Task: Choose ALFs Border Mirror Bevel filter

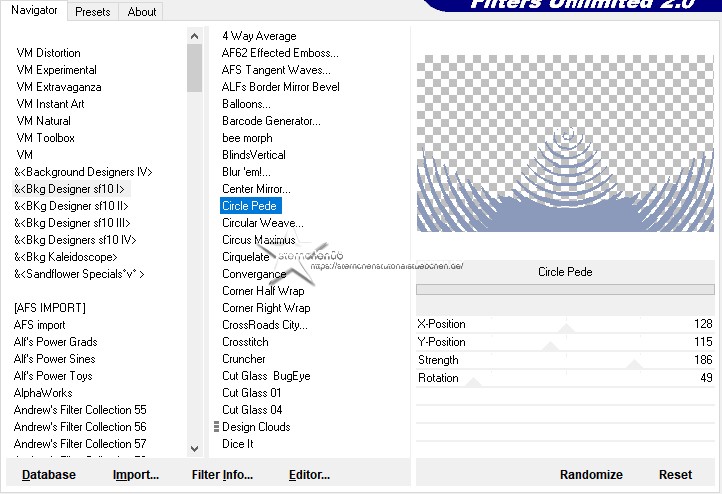Action: click(280, 87)
